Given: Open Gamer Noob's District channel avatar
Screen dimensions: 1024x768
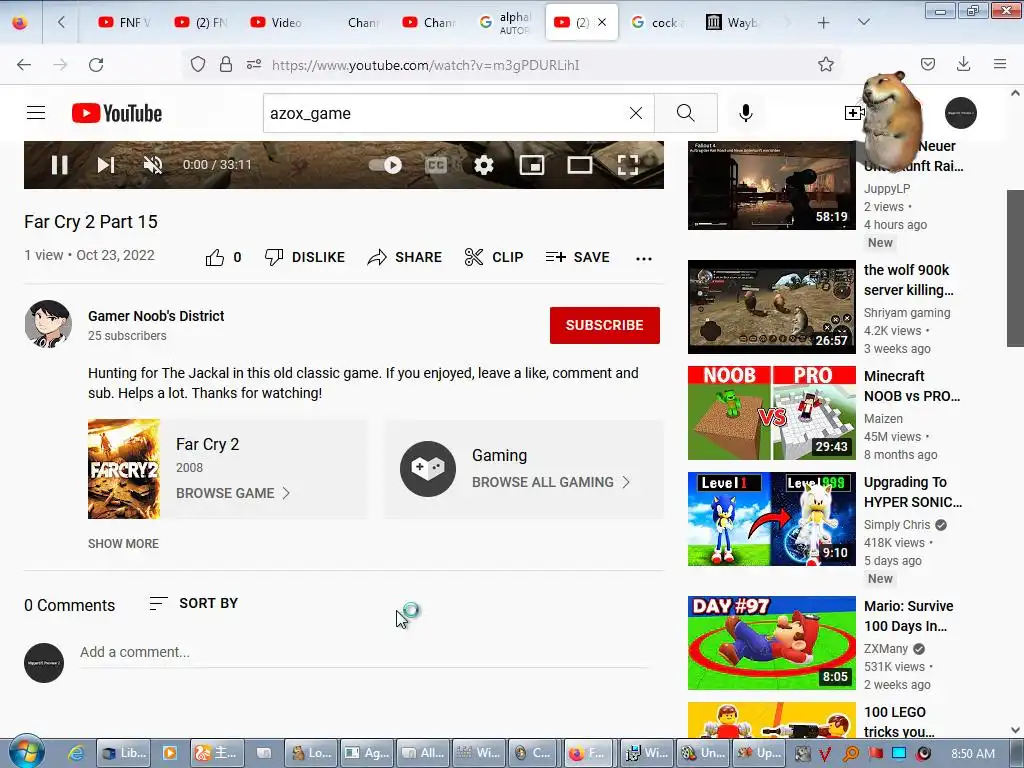Looking at the screenshot, I should [48, 324].
